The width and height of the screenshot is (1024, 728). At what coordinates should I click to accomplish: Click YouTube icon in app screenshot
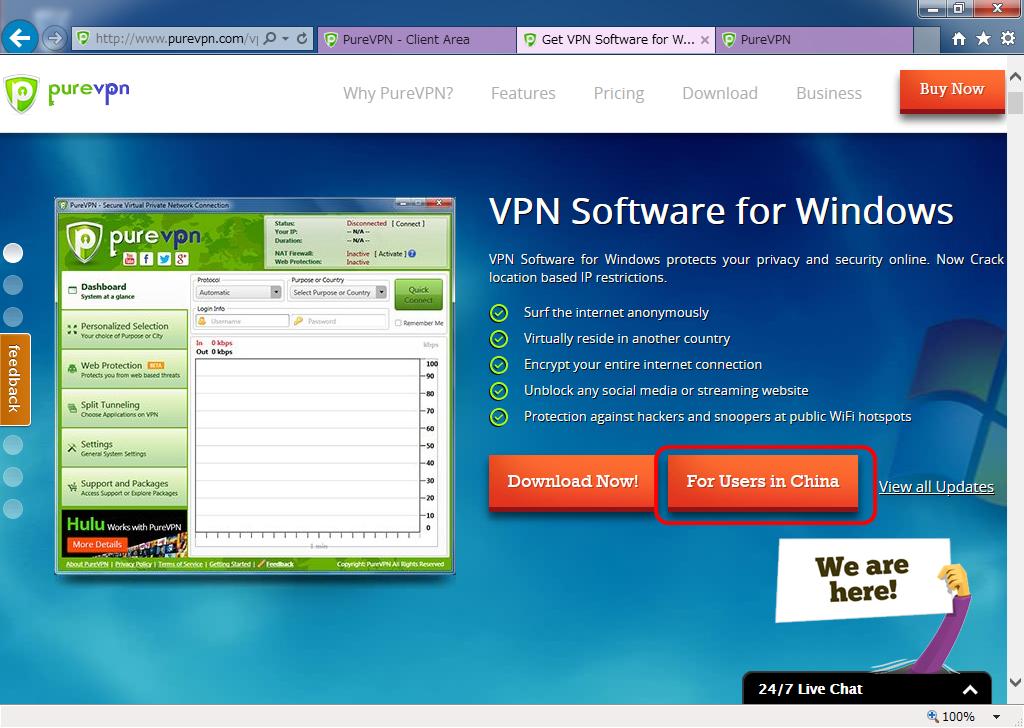point(129,259)
